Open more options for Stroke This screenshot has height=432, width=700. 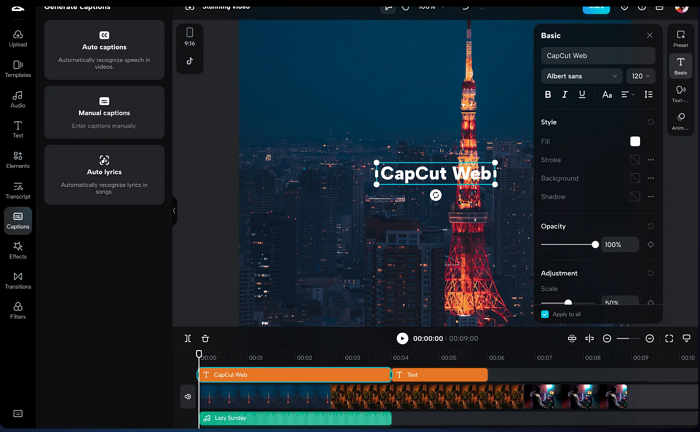tap(651, 160)
